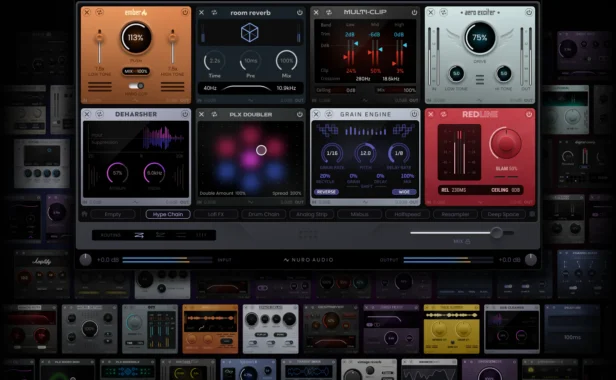Remove the Redline module with its X
This screenshot has width=616, height=380.
point(431,114)
